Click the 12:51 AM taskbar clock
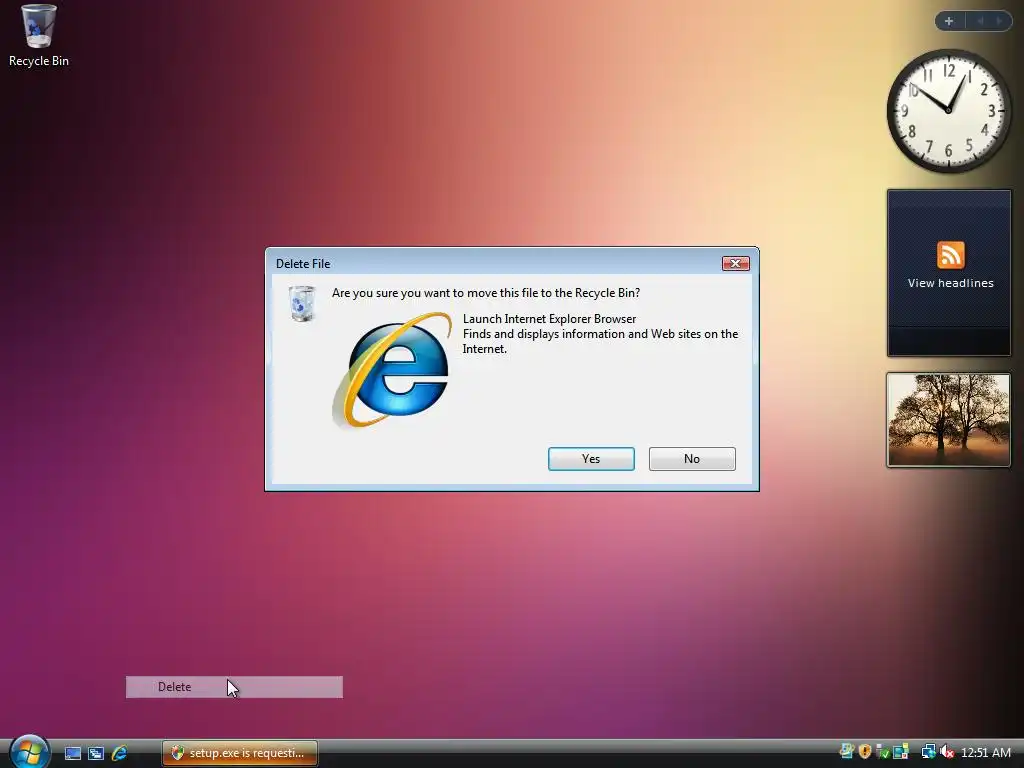Screen dimensions: 1024x768 click(986, 752)
